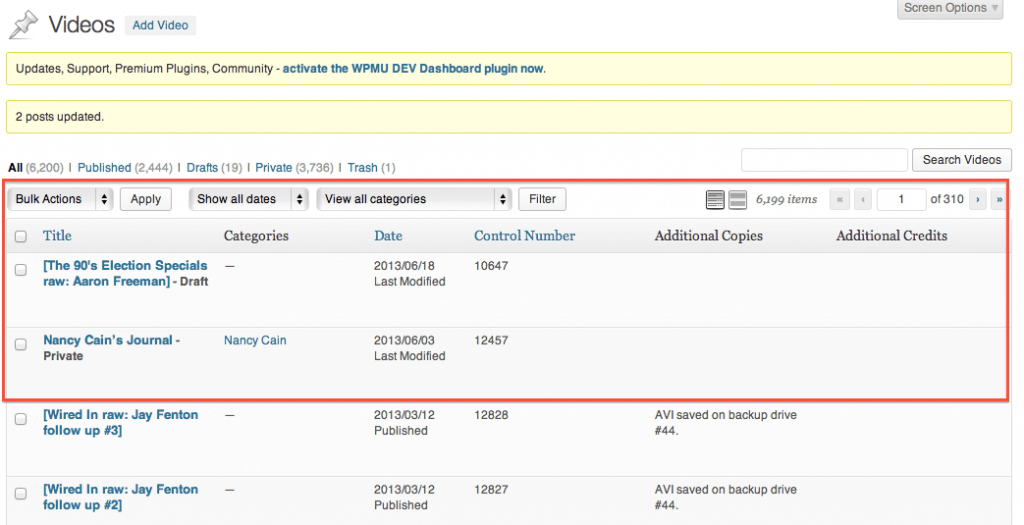Go to first page arrow
Screen dimensions: 1024x525
click(840, 200)
